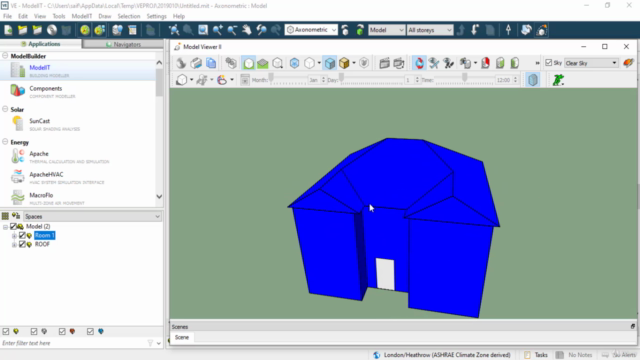Toggle the Model (2) checkbox
Viewport: 640px width, 360px height.
click(13, 226)
